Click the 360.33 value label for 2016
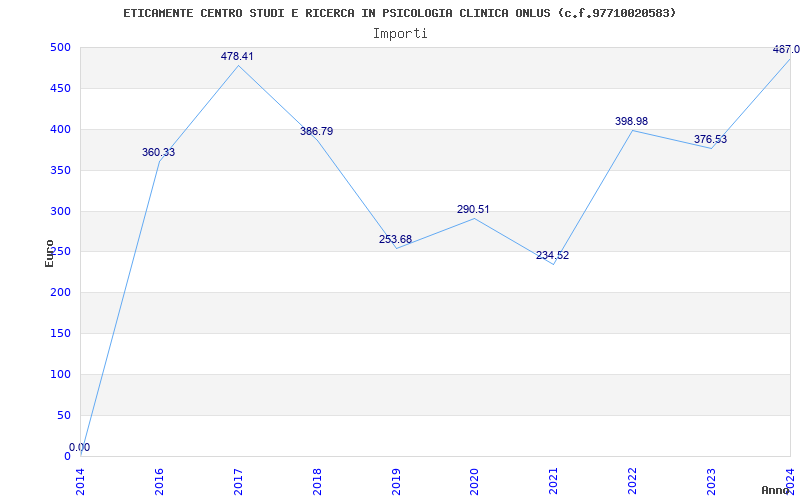800x500 pixels. point(158,153)
